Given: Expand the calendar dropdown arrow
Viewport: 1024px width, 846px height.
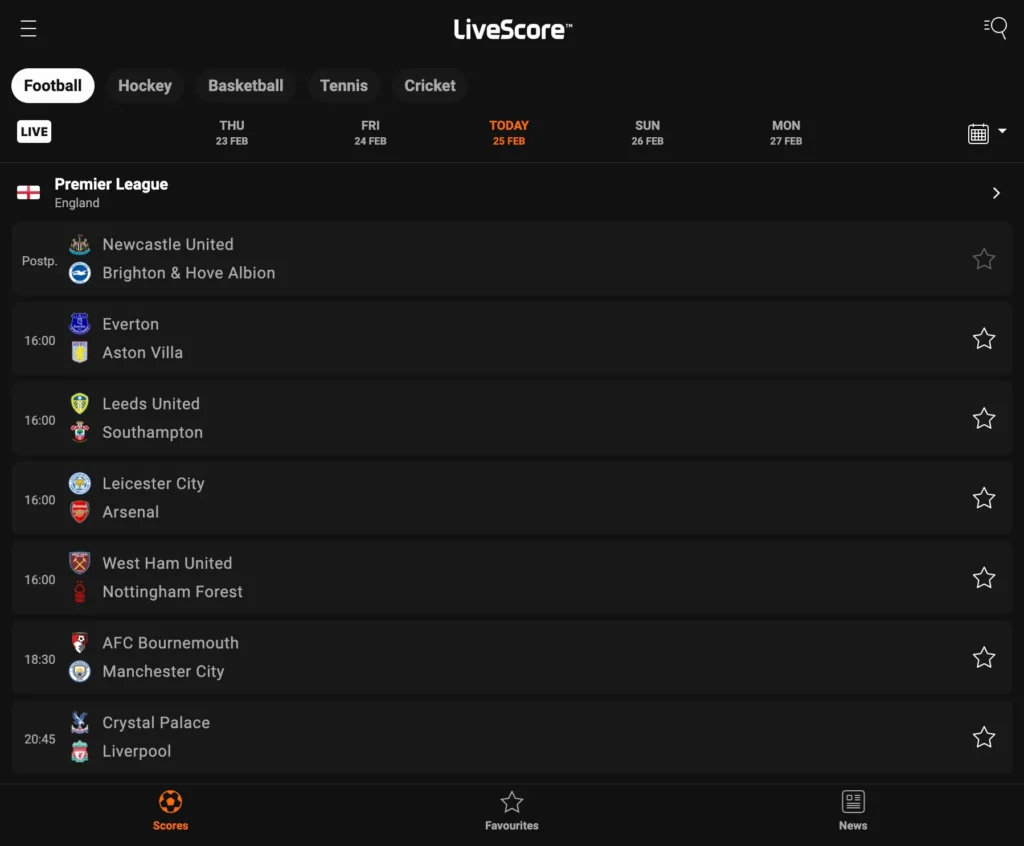Looking at the screenshot, I should pos(1002,131).
